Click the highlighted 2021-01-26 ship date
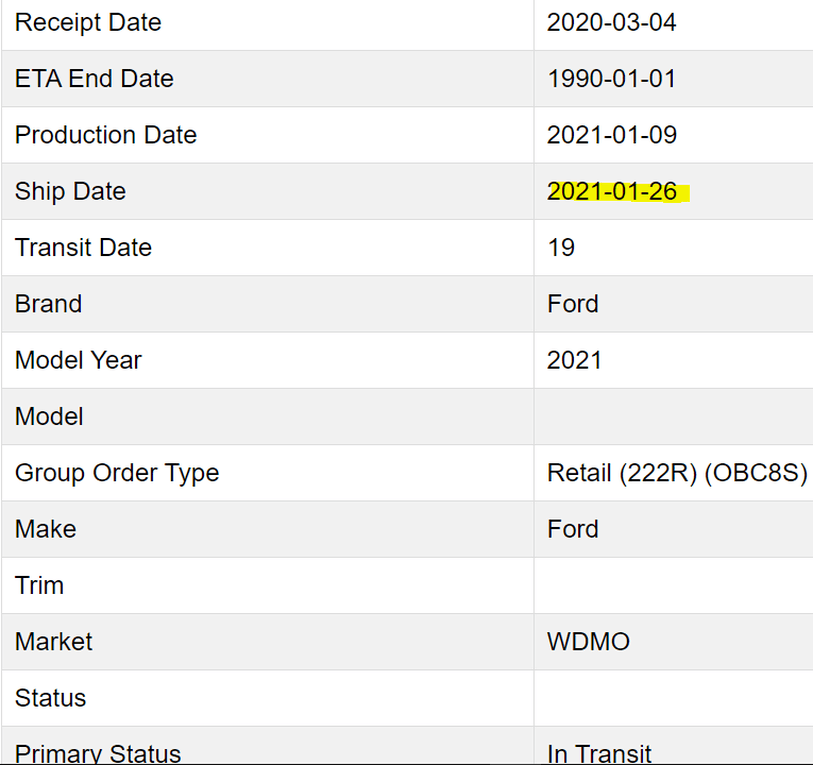Screen dimensions: 813x765 [612, 191]
